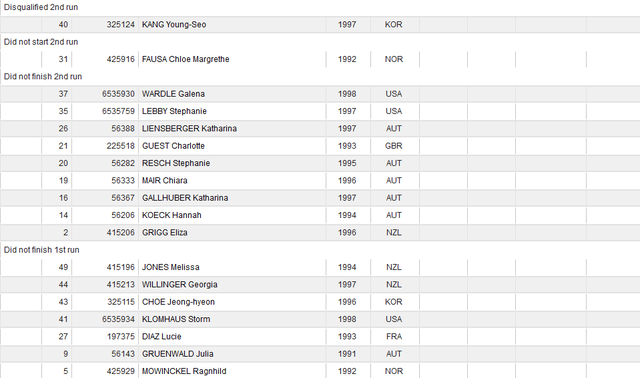Select the name GRUENWALD Julia
The width and height of the screenshot is (640, 378).
[x=178, y=354]
